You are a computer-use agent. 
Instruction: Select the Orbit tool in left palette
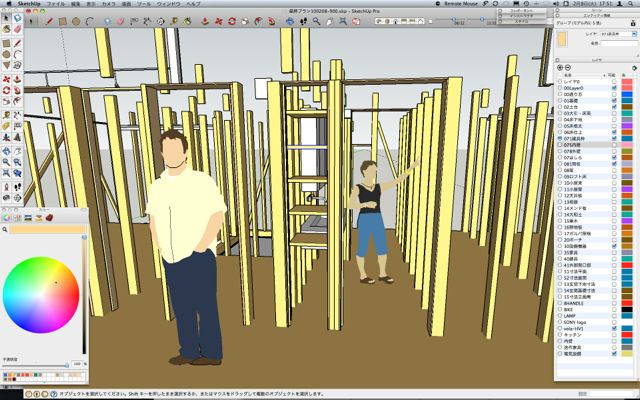point(6,151)
